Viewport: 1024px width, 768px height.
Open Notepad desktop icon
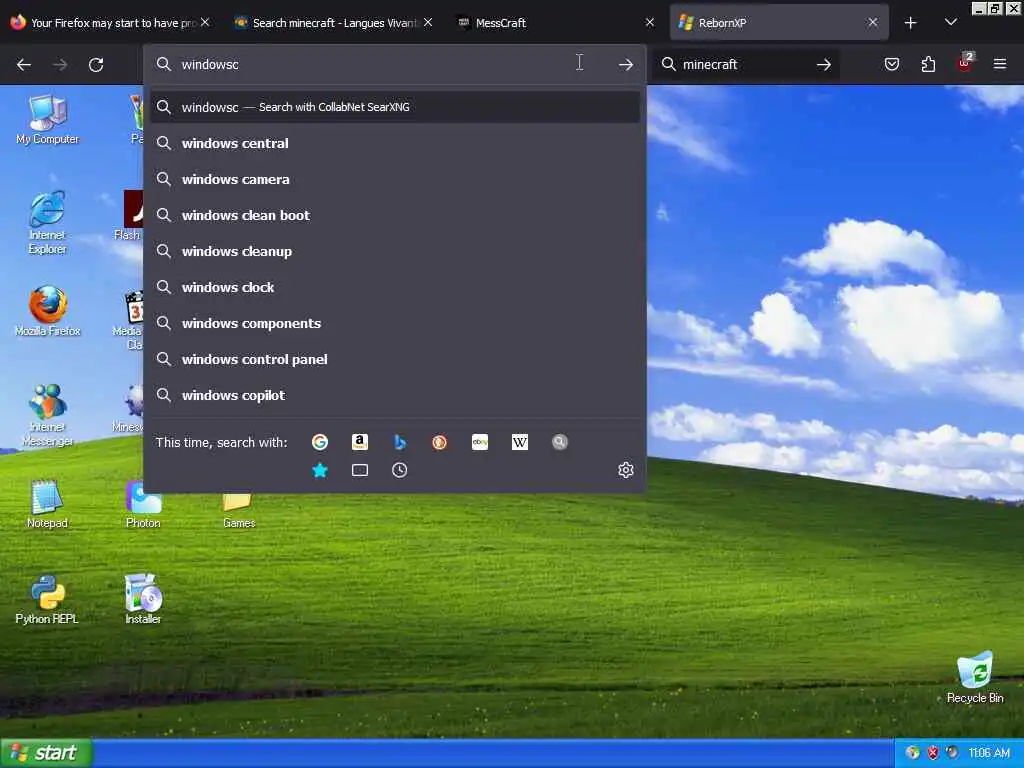coord(47,504)
